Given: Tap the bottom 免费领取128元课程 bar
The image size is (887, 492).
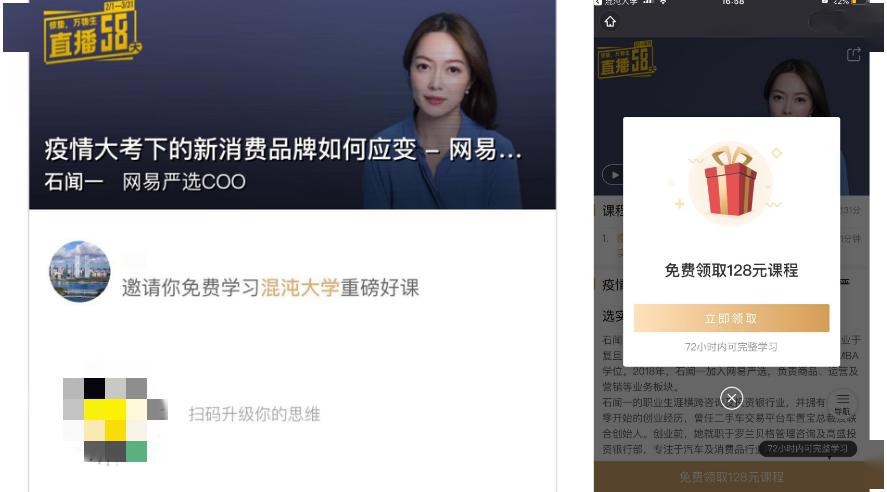Looking at the screenshot, I should pos(731,477).
